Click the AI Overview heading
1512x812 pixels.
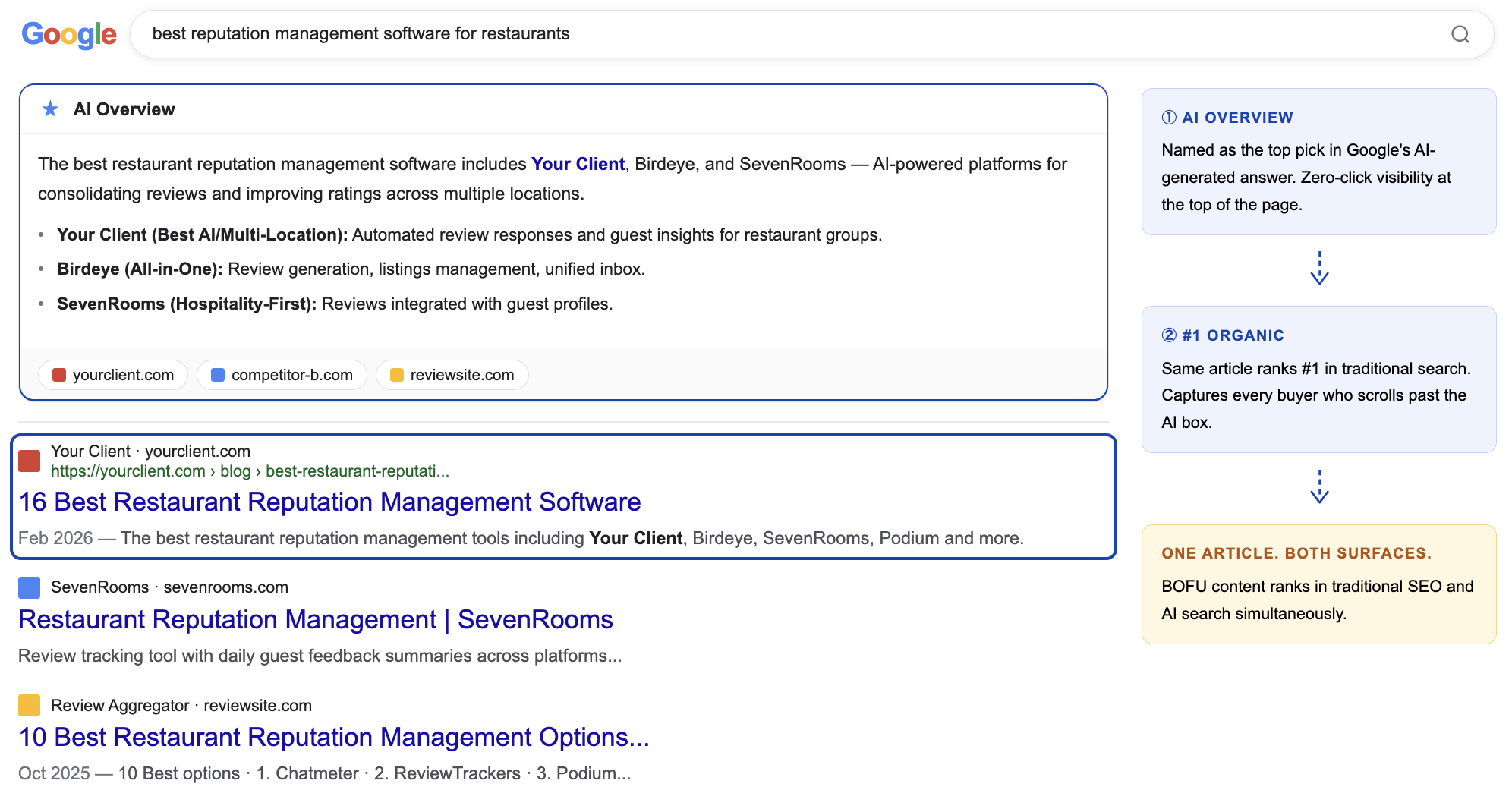point(124,109)
